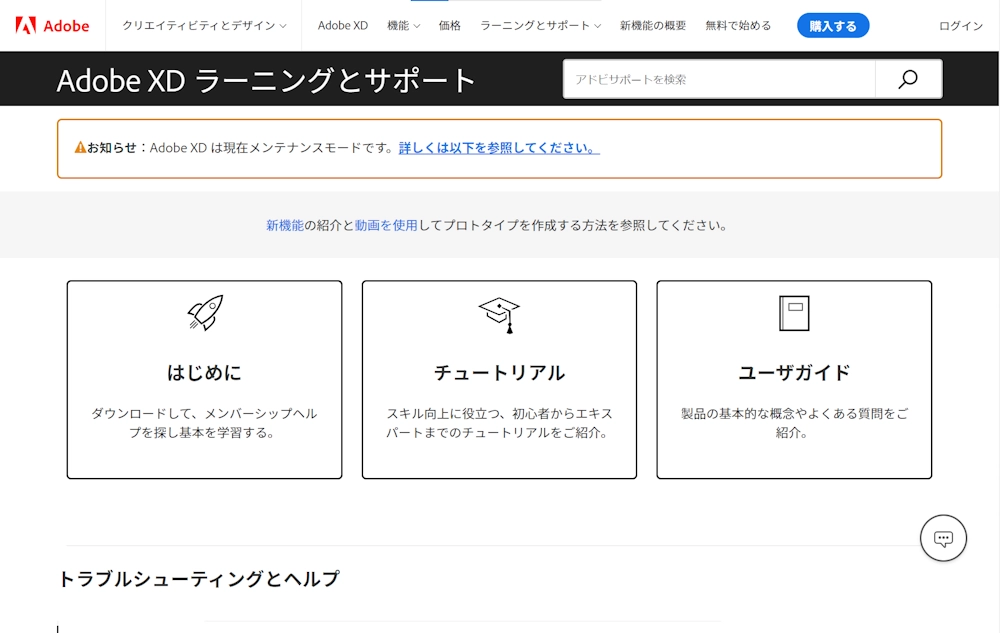Click the book icon for ユーザガイド
The image size is (1000, 633).
pyautogui.click(x=794, y=313)
